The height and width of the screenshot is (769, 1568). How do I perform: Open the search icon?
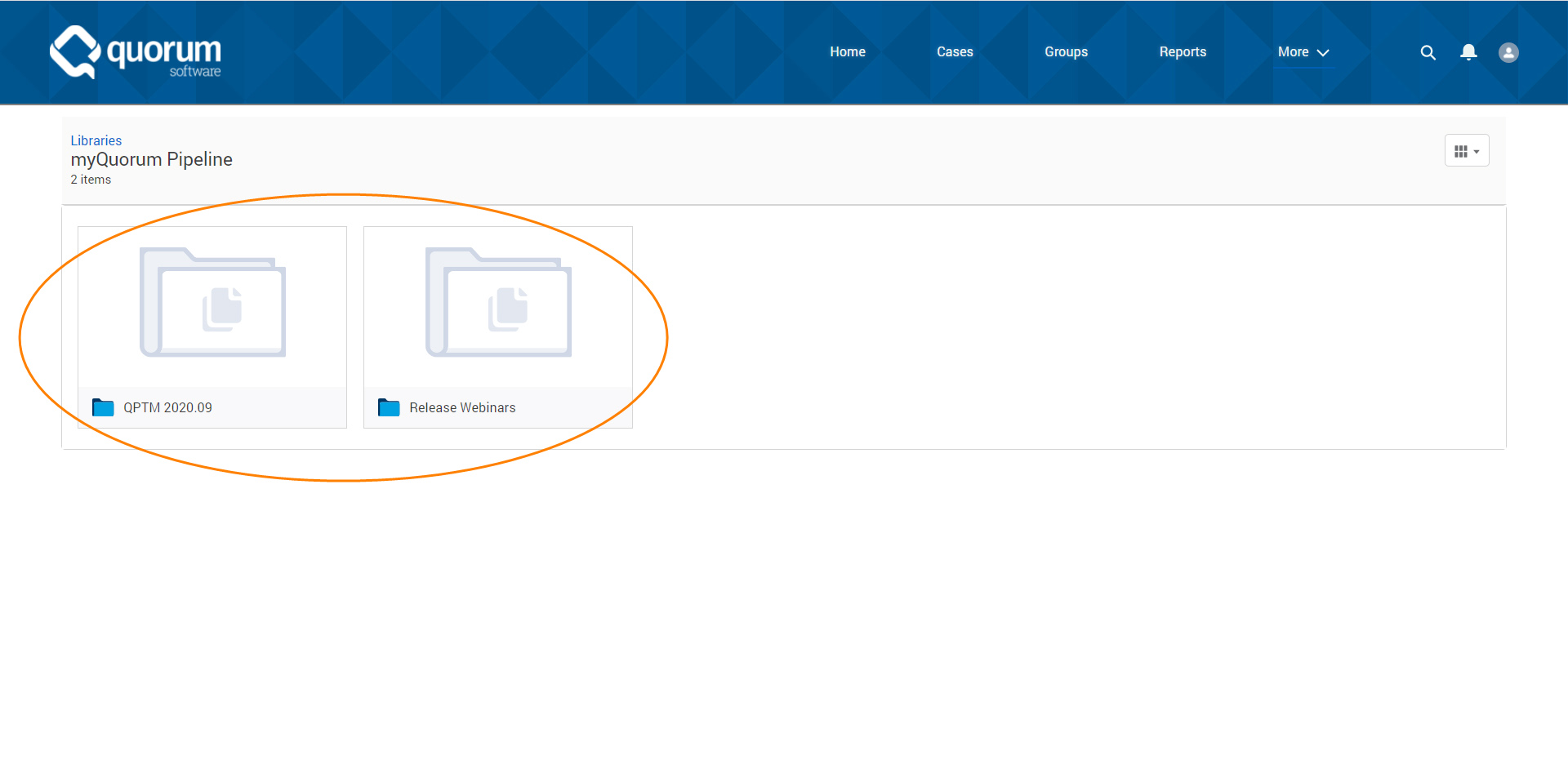[x=1428, y=52]
